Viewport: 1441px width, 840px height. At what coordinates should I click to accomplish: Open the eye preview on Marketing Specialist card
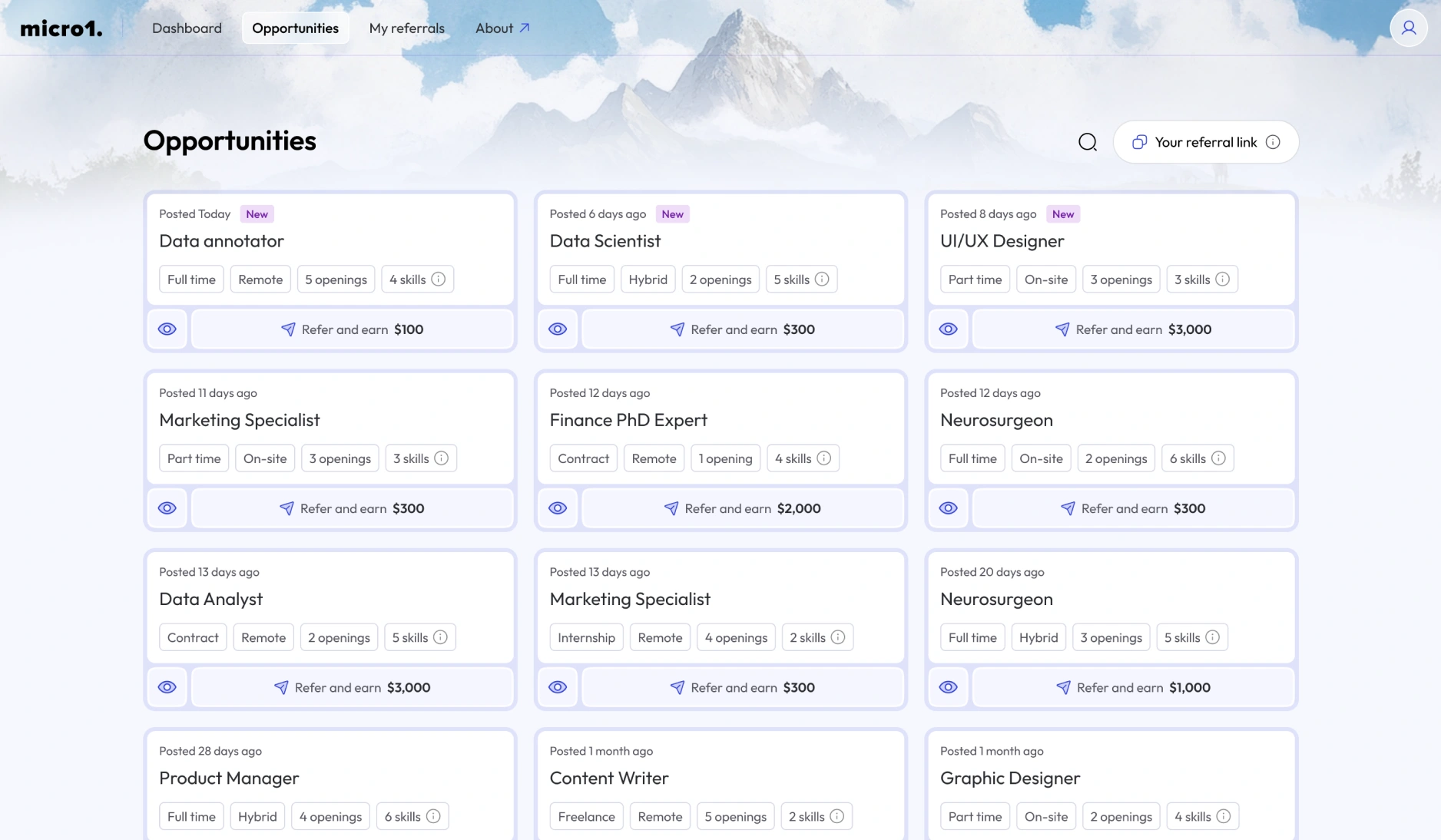pos(167,508)
